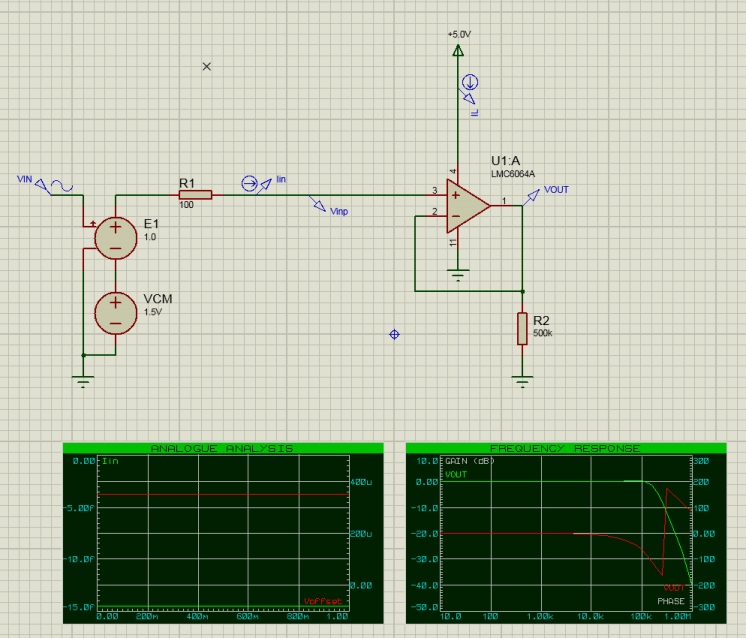Select the Vinp voltage probe arrow

(x=318, y=205)
